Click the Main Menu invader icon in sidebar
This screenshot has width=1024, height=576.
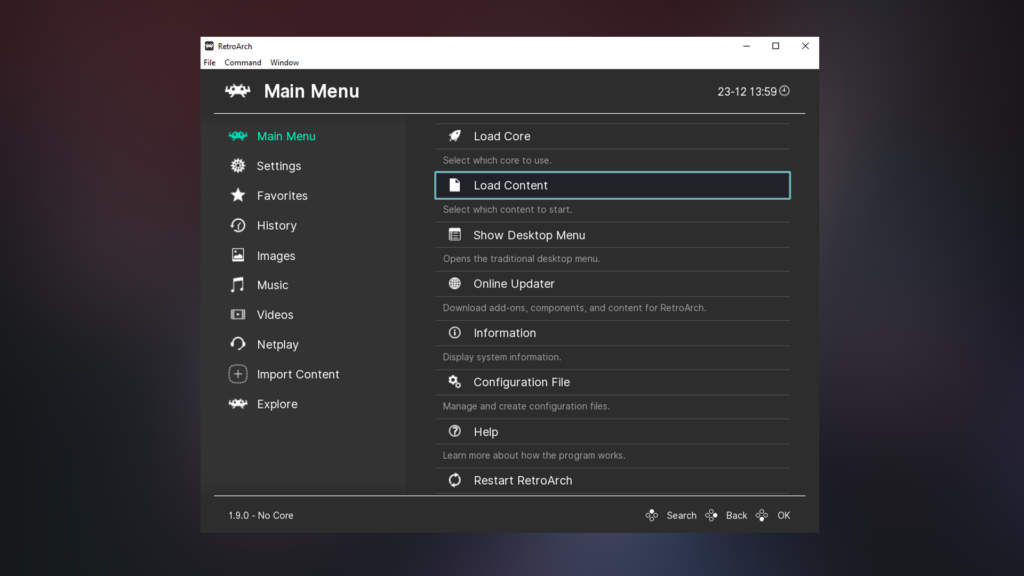pos(238,136)
